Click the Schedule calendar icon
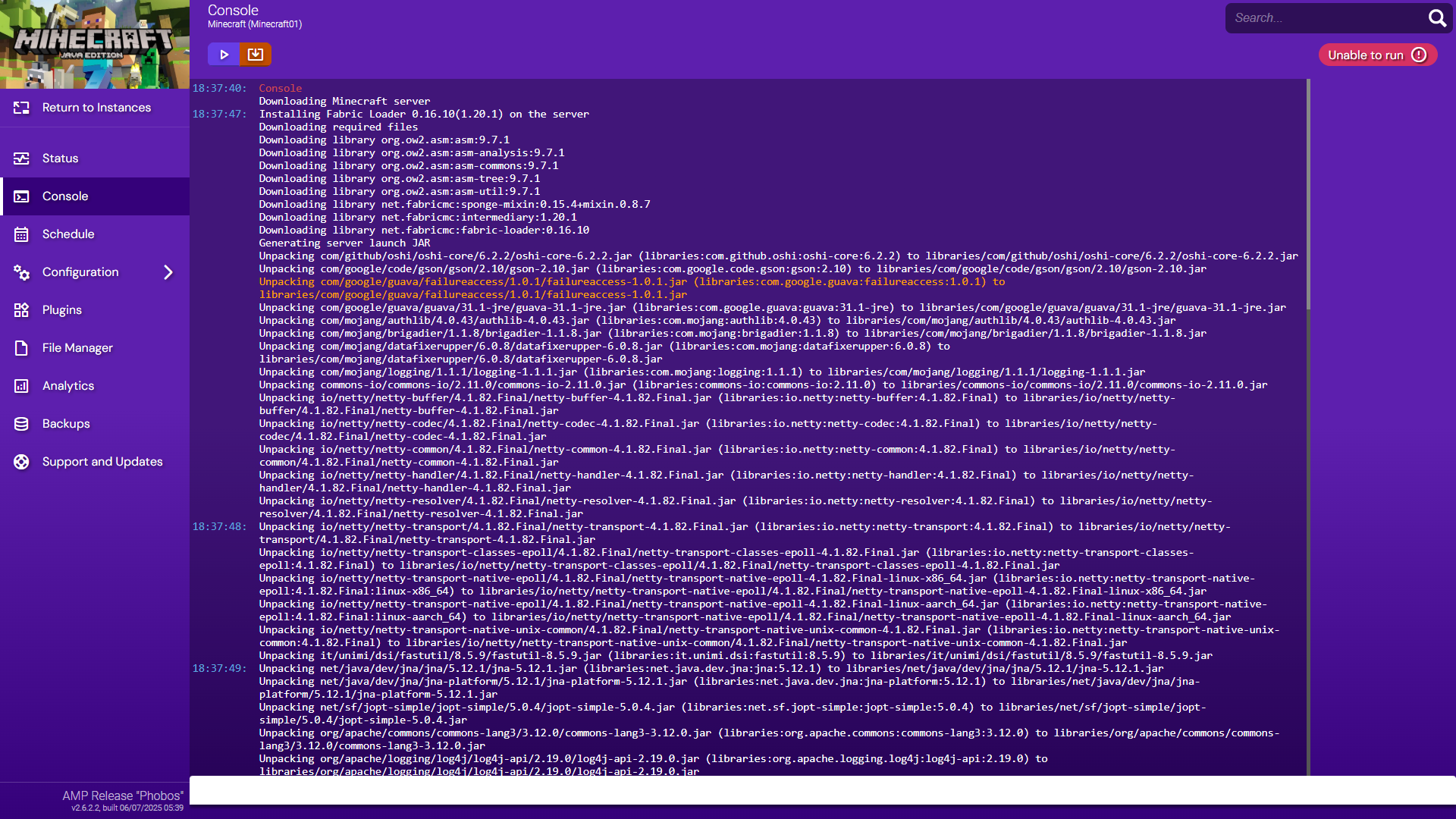Image resolution: width=1456 pixels, height=819 pixels. pos(21,234)
